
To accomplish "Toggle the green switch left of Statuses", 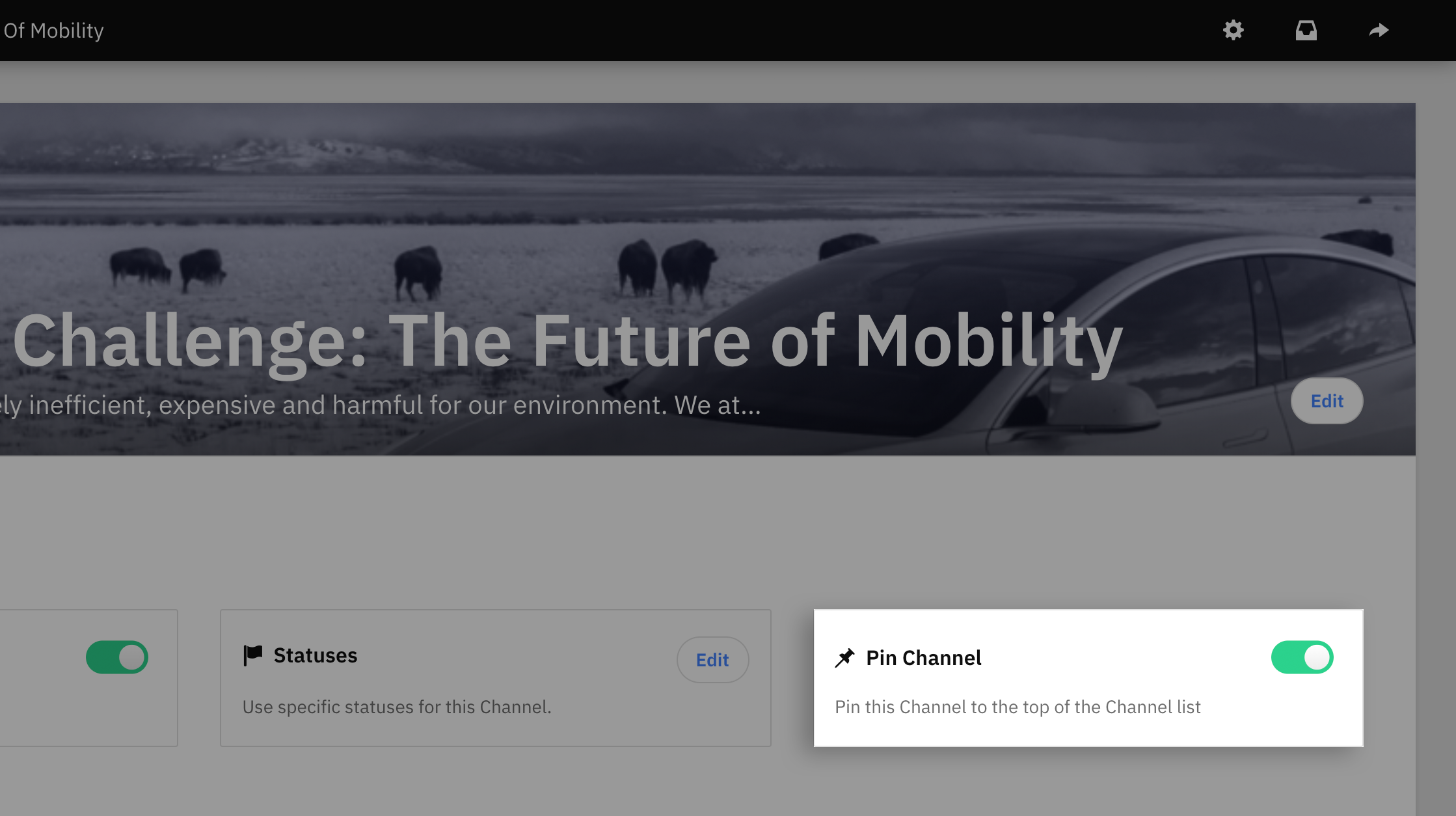I will point(117,657).
